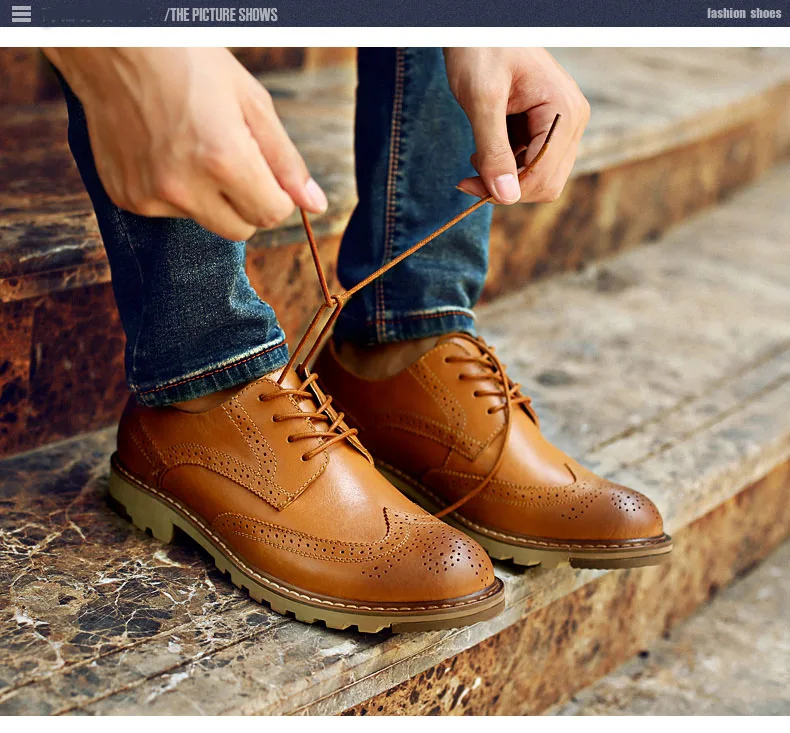Open the hamburger menu icon

(21, 14)
